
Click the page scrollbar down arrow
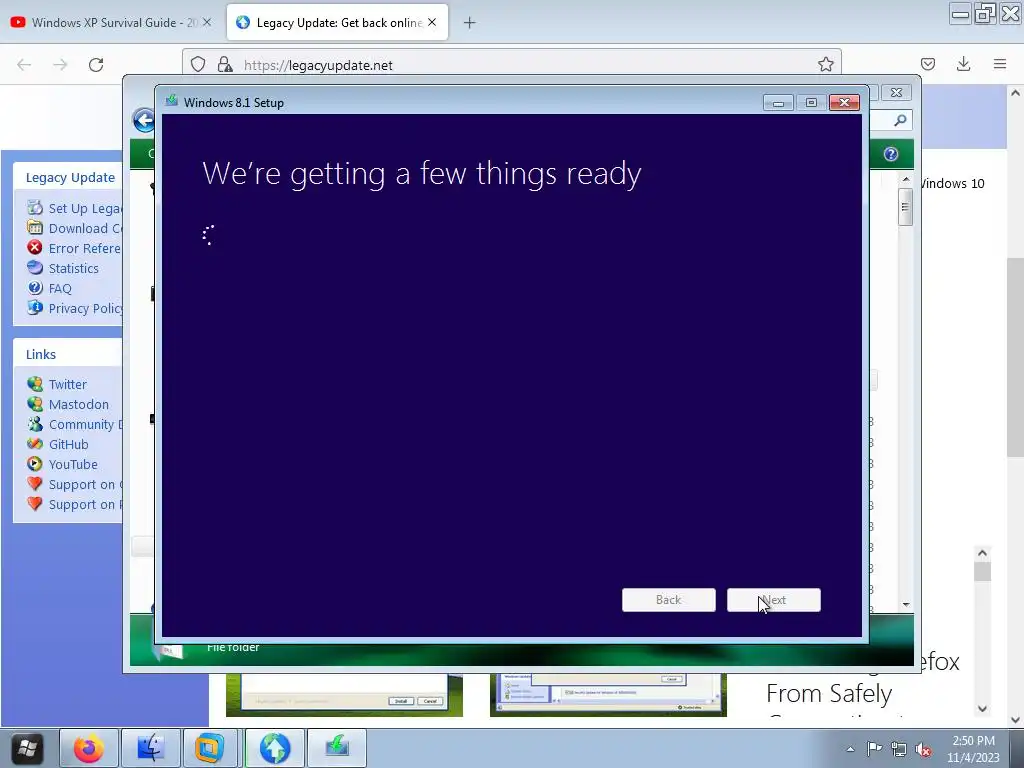1015,720
